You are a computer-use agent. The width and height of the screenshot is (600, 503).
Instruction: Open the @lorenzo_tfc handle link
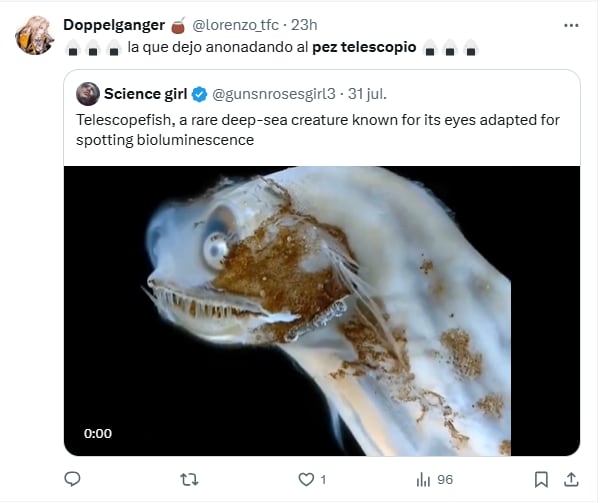(x=236, y=25)
